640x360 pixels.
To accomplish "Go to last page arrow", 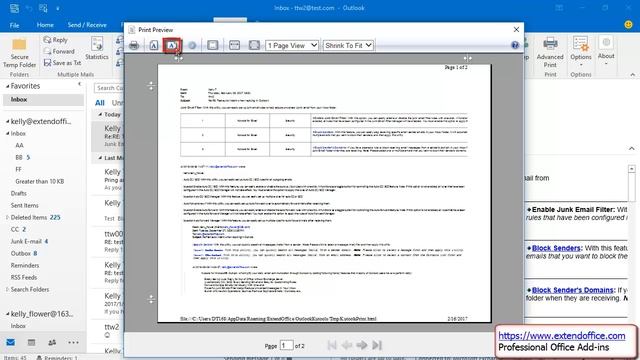I will coord(377,345).
